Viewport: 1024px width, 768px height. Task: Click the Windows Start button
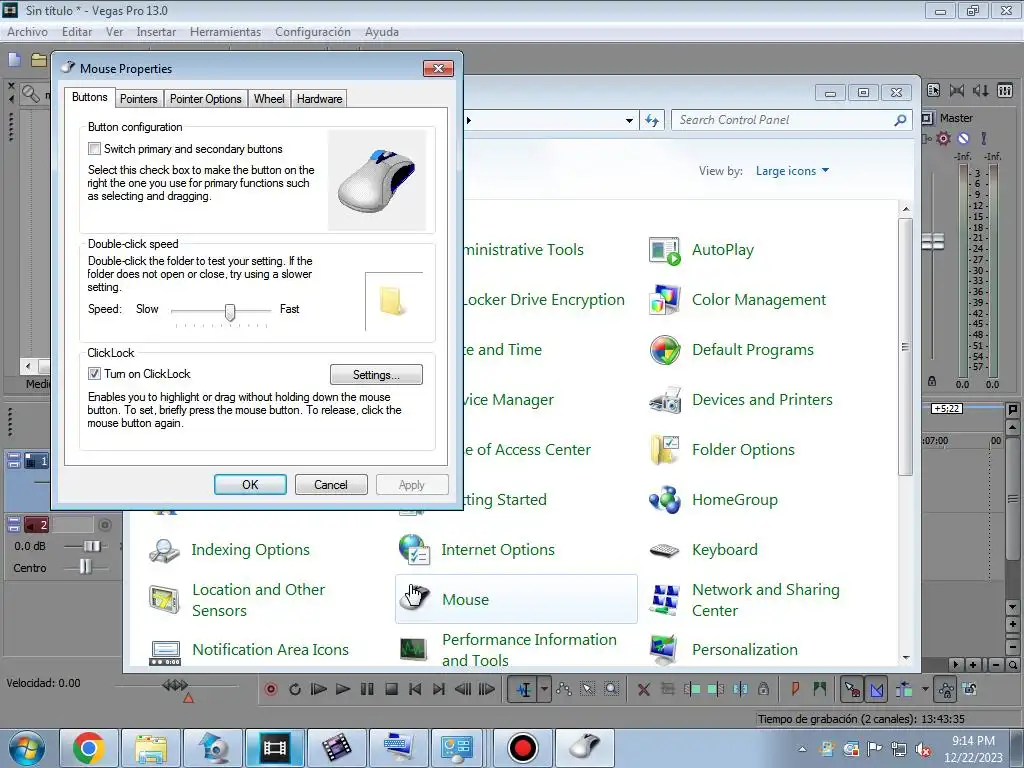26,748
